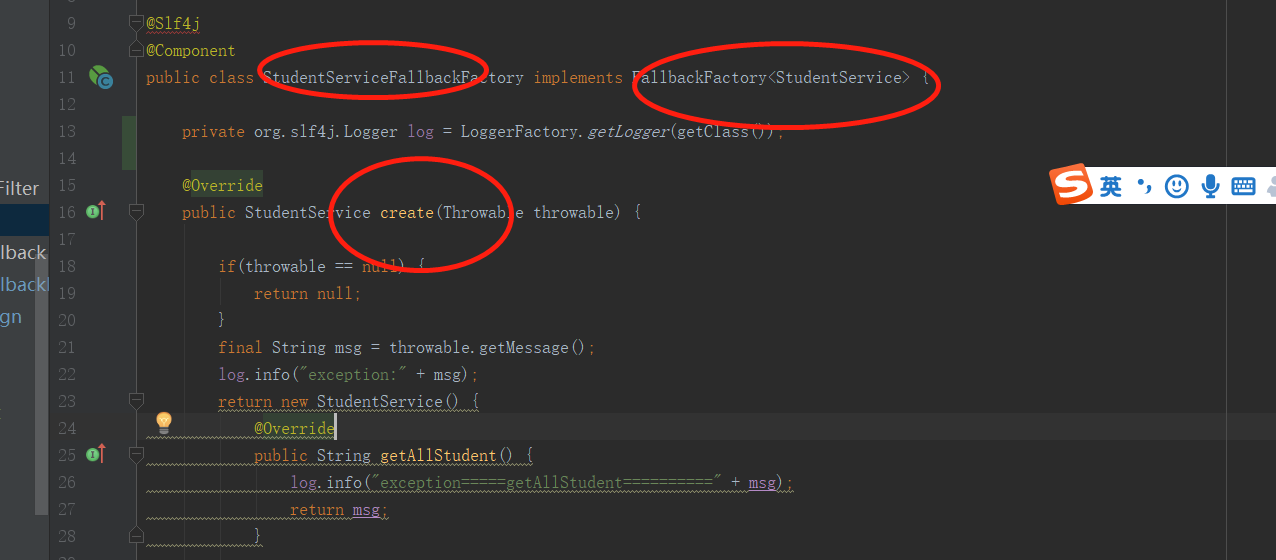The width and height of the screenshot is (1276, 560).
Task: Click the microphone voice input icon
Action: 1210,186
